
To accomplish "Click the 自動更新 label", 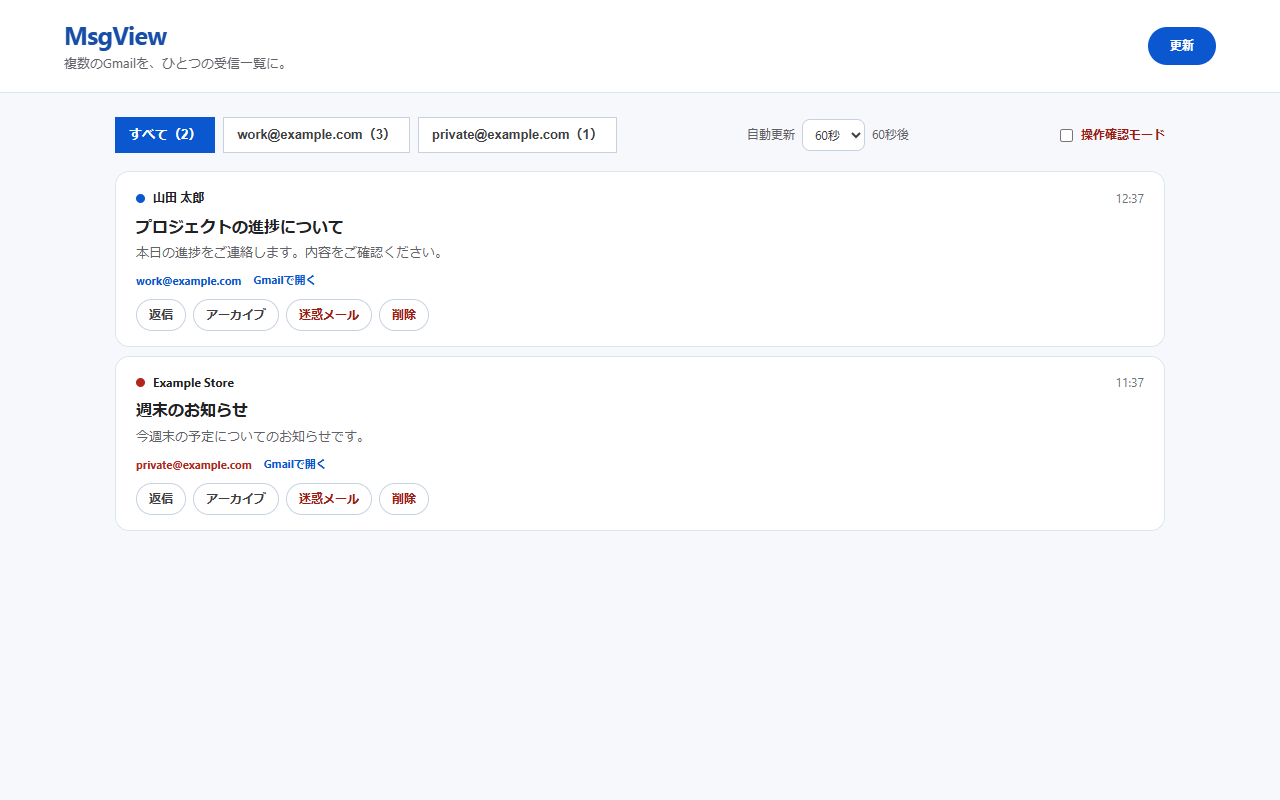I will (x=771, y=135).
